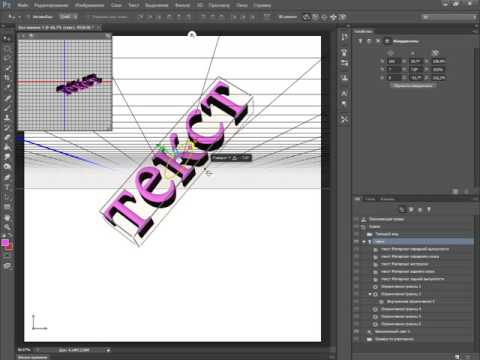Activate the Zoom magnifier tool
The image size is (480, 360).
(x=7, y=227)
